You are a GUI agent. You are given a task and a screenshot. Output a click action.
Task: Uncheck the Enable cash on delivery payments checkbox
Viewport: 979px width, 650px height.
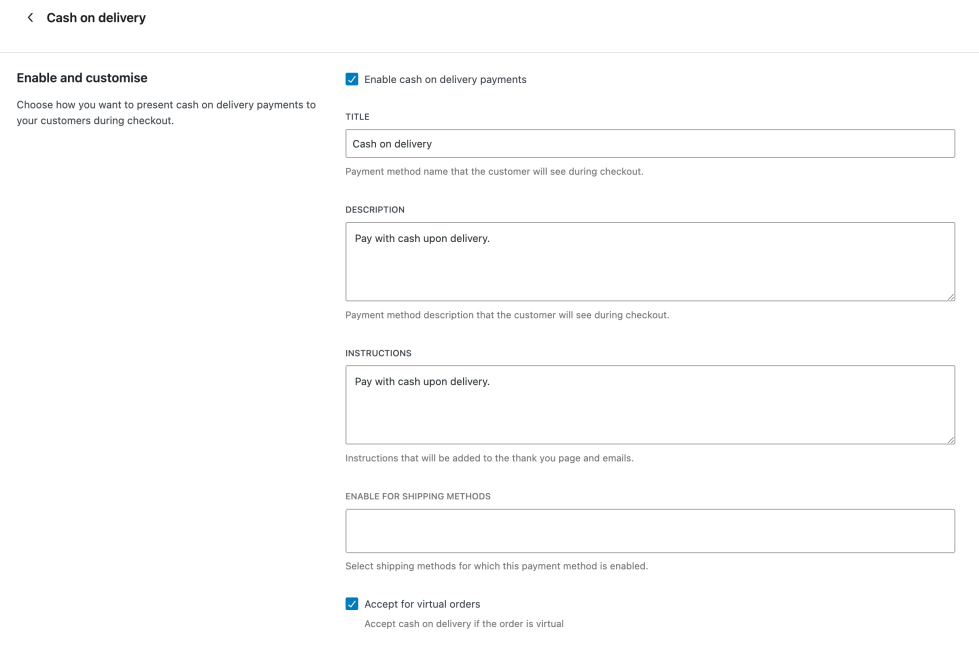tap(352, 79)
